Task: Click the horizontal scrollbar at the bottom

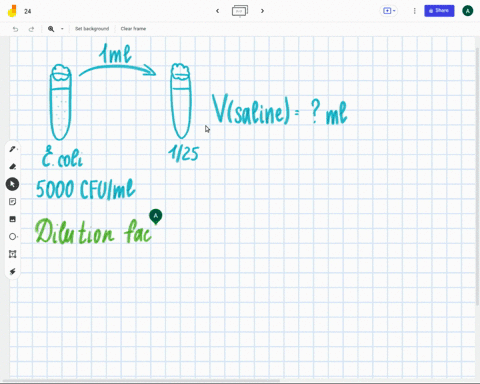Action: coord(142,380)
